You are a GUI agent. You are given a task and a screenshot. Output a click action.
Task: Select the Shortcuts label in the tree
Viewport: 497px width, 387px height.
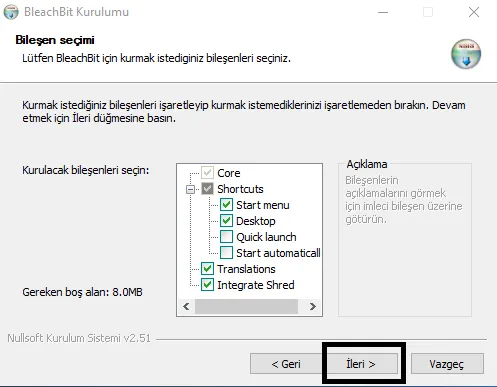pos(240,189)
